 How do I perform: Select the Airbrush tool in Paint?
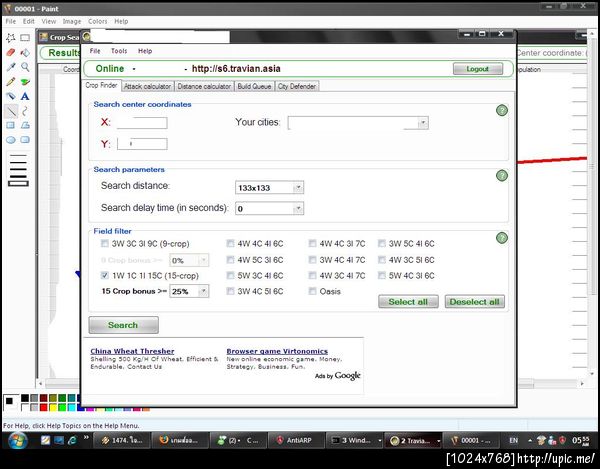[x=11, y=96]
